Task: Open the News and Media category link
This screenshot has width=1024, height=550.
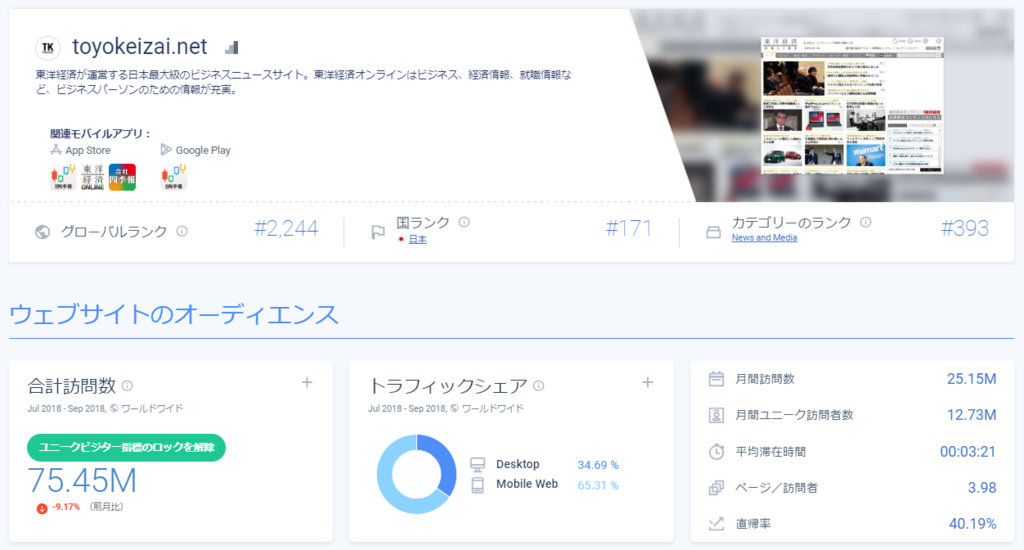Action: tap(764, 238)
